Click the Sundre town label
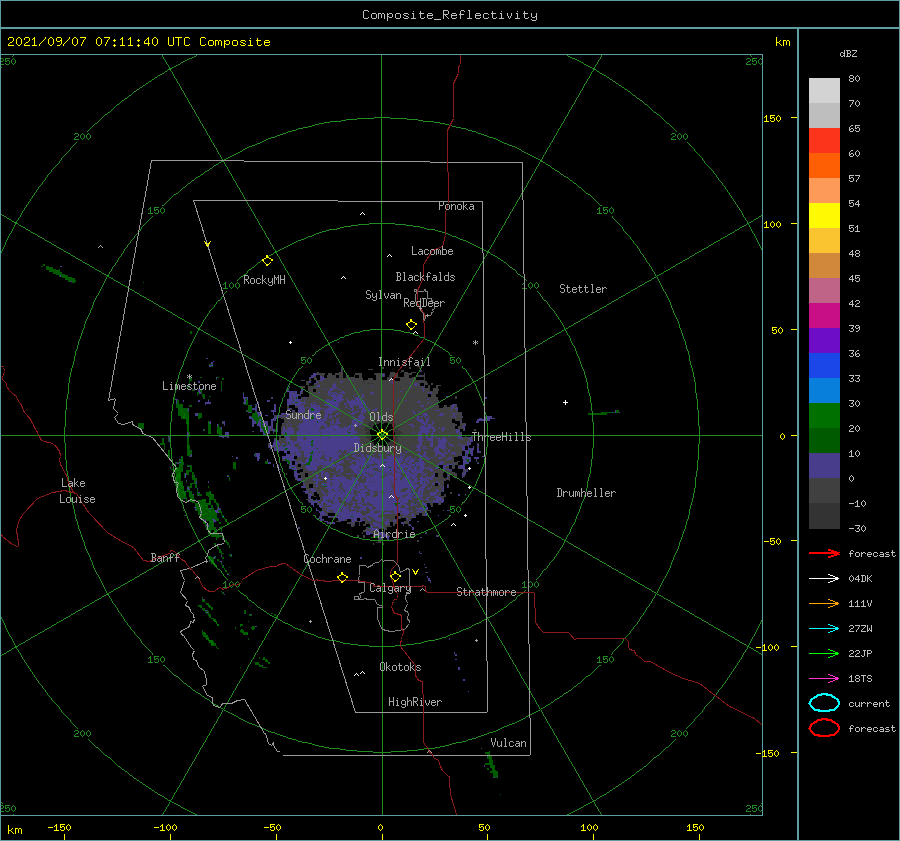Image resolution: width=900 pixels, height=841 pixels. click(x=303, y=415)
